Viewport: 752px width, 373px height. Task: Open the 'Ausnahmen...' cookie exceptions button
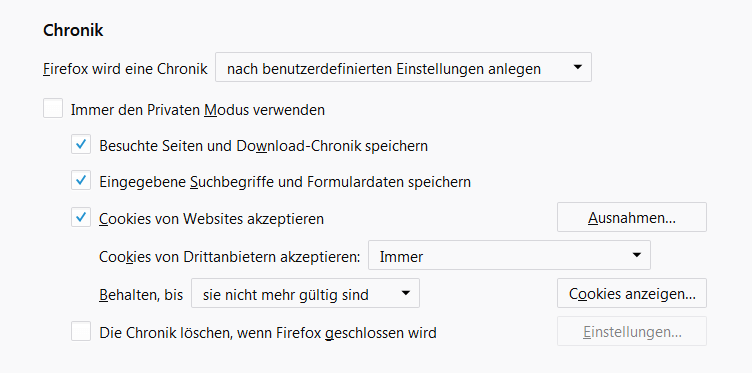[632, 217]
